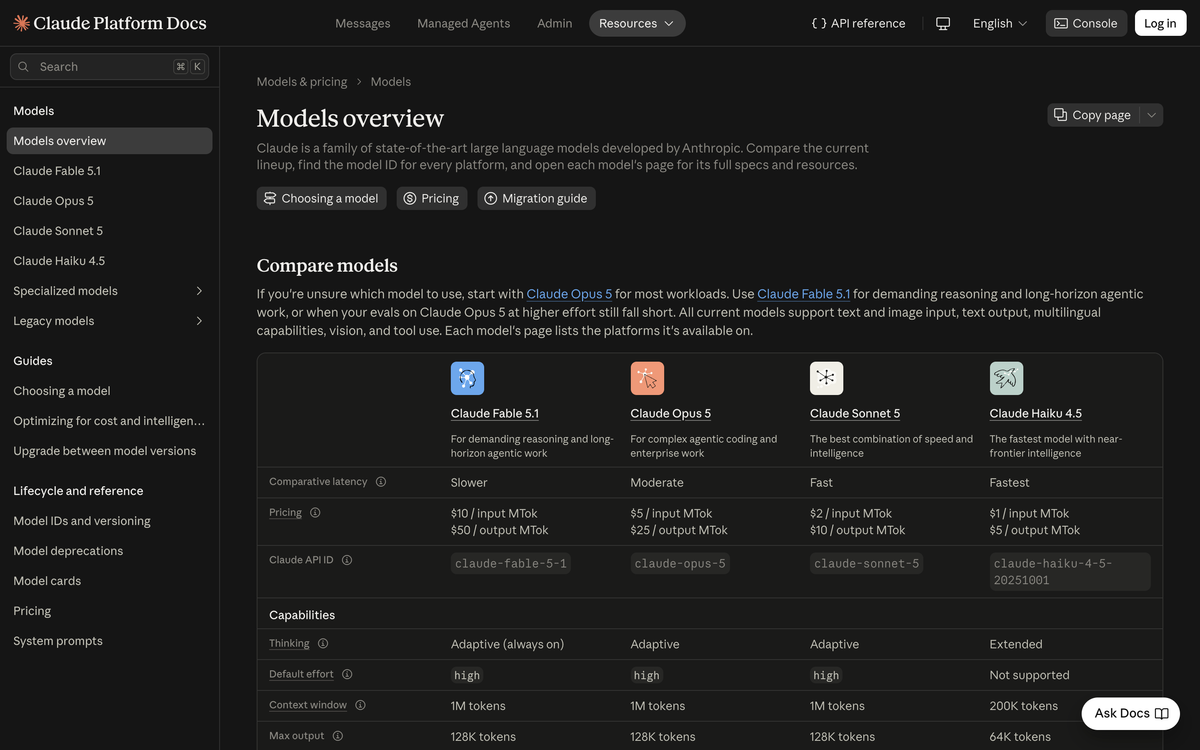Follow the Claude Opus 5 link in paragraph
The width and height of the screenshot is (1200, 750).
coord(569,294)
